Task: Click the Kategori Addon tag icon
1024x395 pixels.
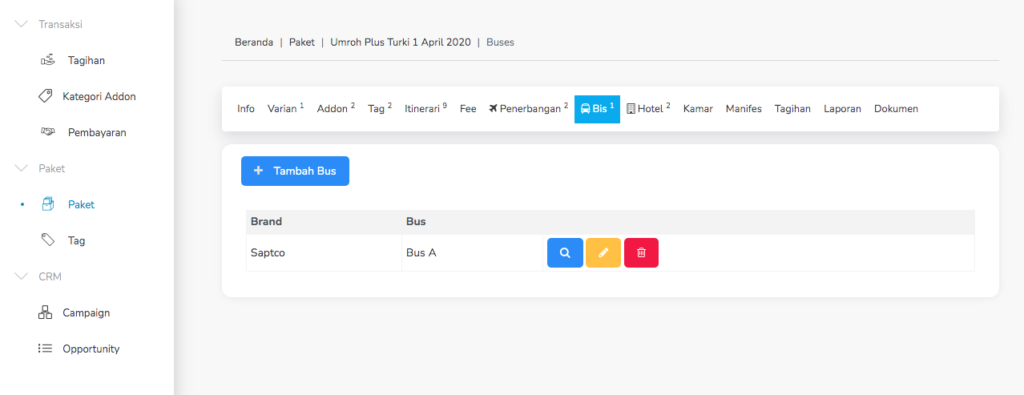Action: click(45, 96)
